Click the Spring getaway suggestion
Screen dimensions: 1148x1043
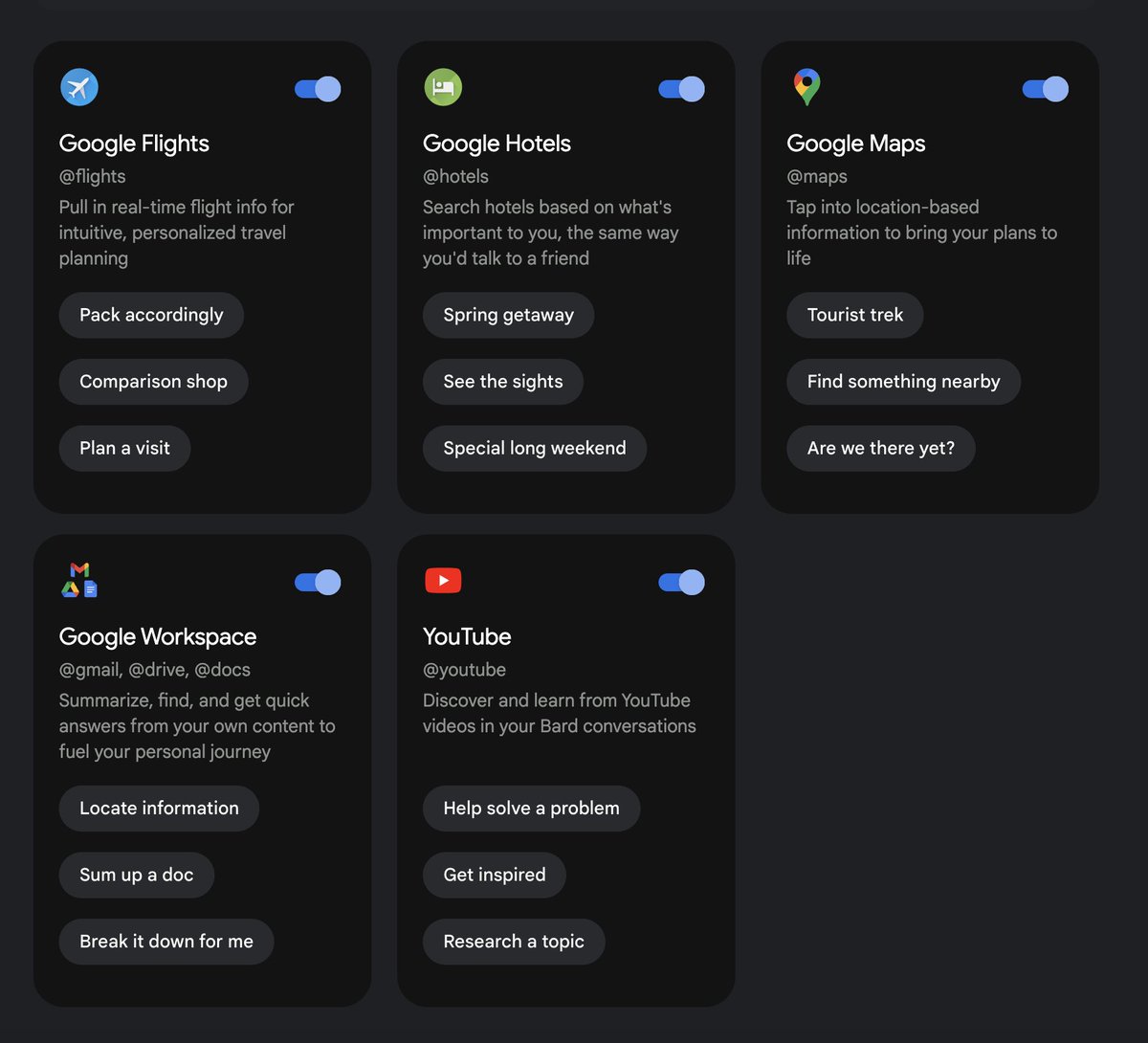pos(508,315)
